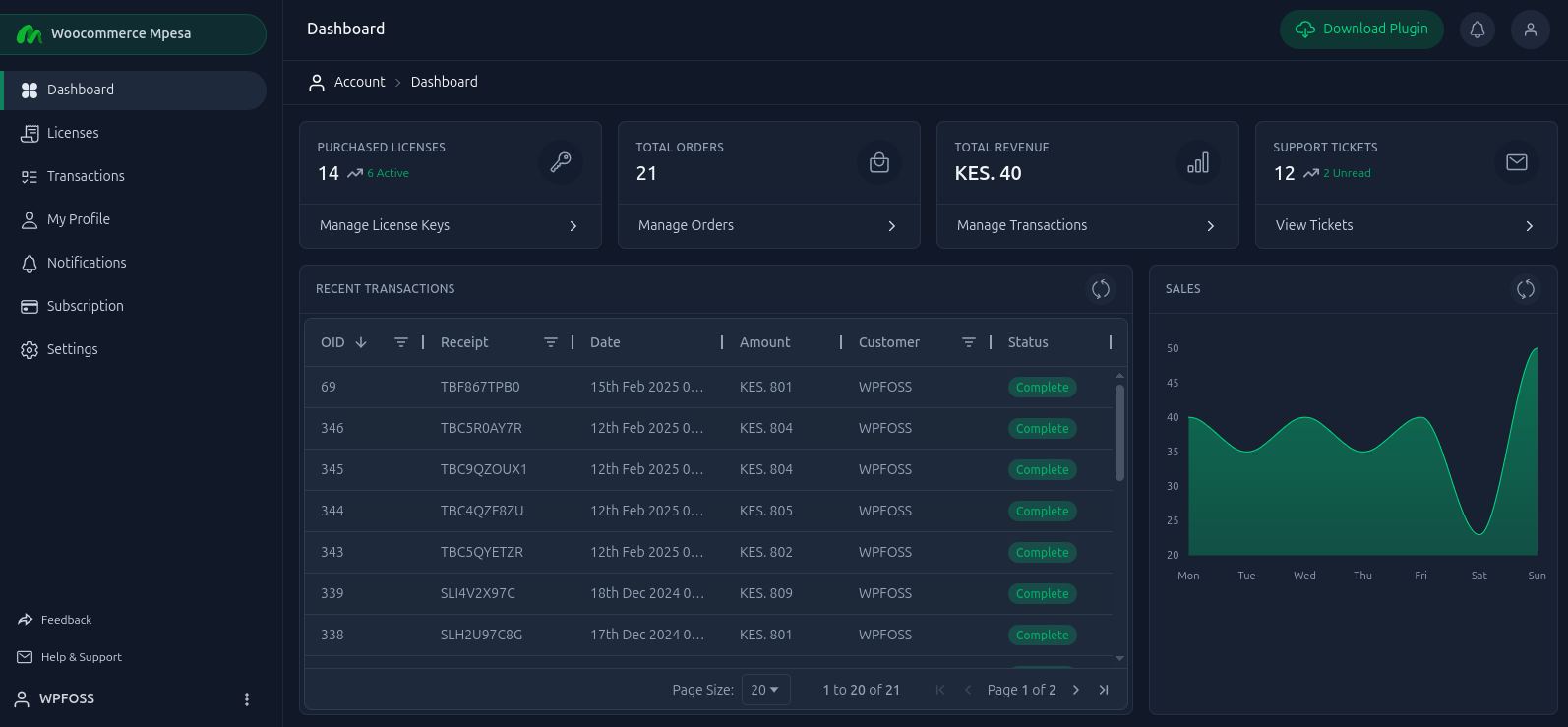Open the WPFOSS three-dot options menu
The width and height of the screenshot is (1568, 727).
point(247,699)
